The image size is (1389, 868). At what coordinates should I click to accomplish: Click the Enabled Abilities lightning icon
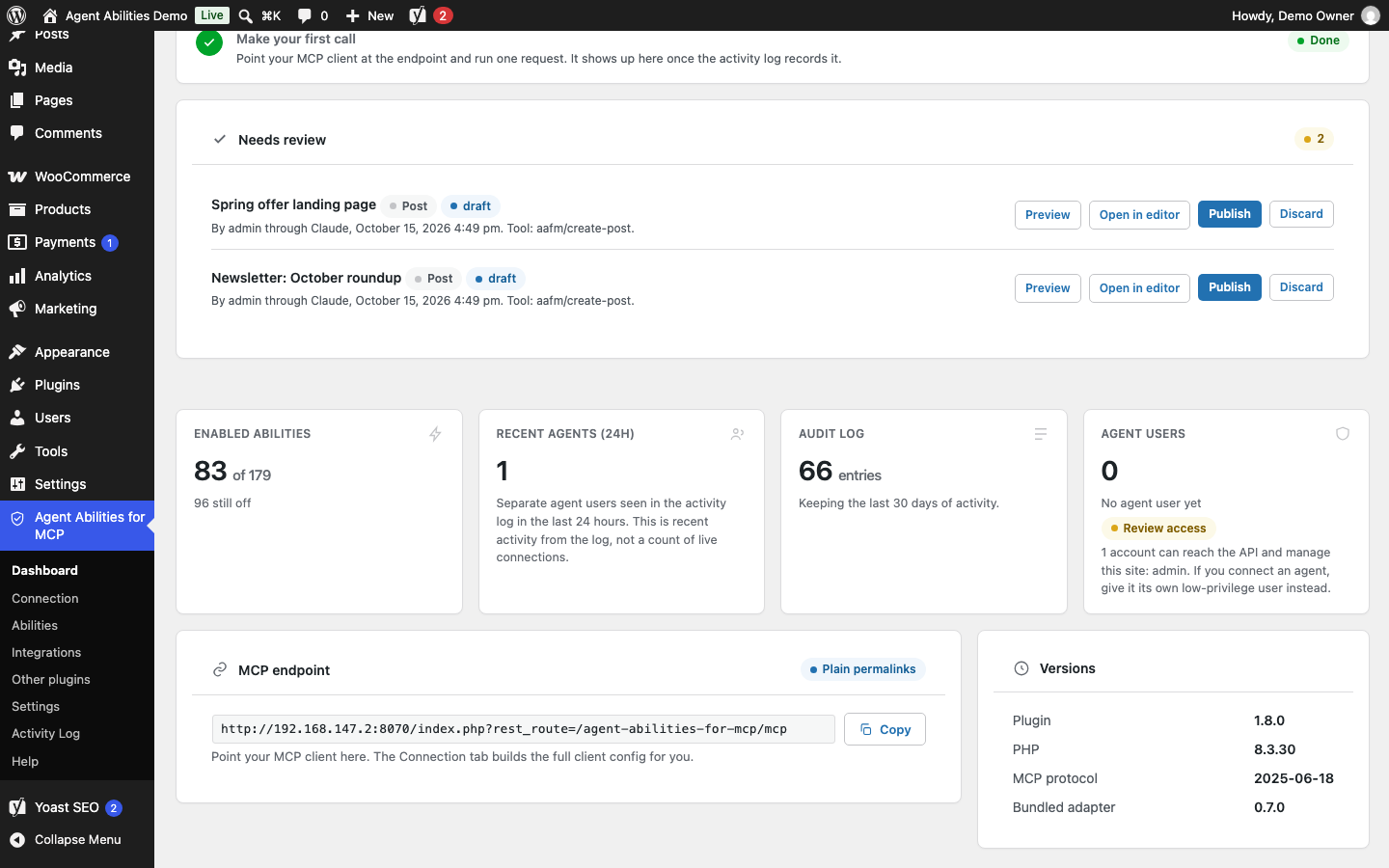[x=436, y=434]
